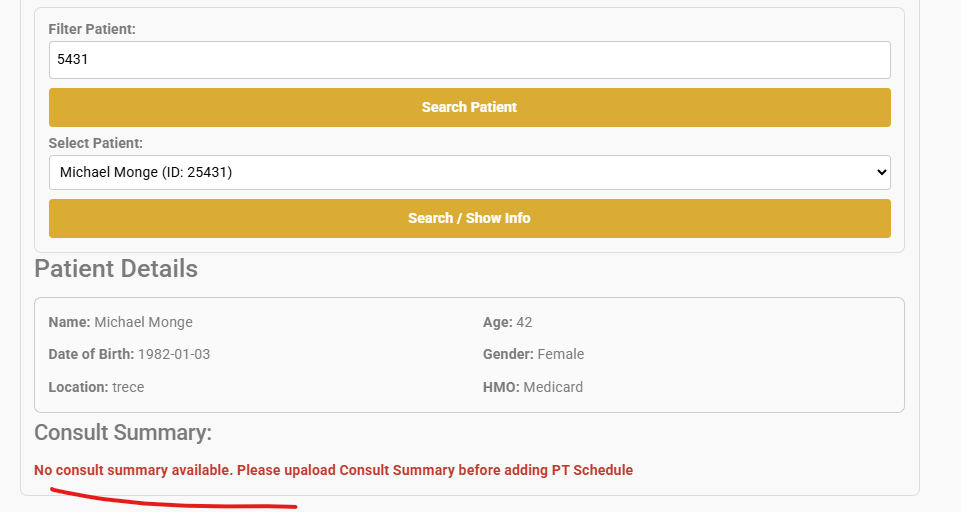Open the Select Patient dropdown

(x=469, y=172)
